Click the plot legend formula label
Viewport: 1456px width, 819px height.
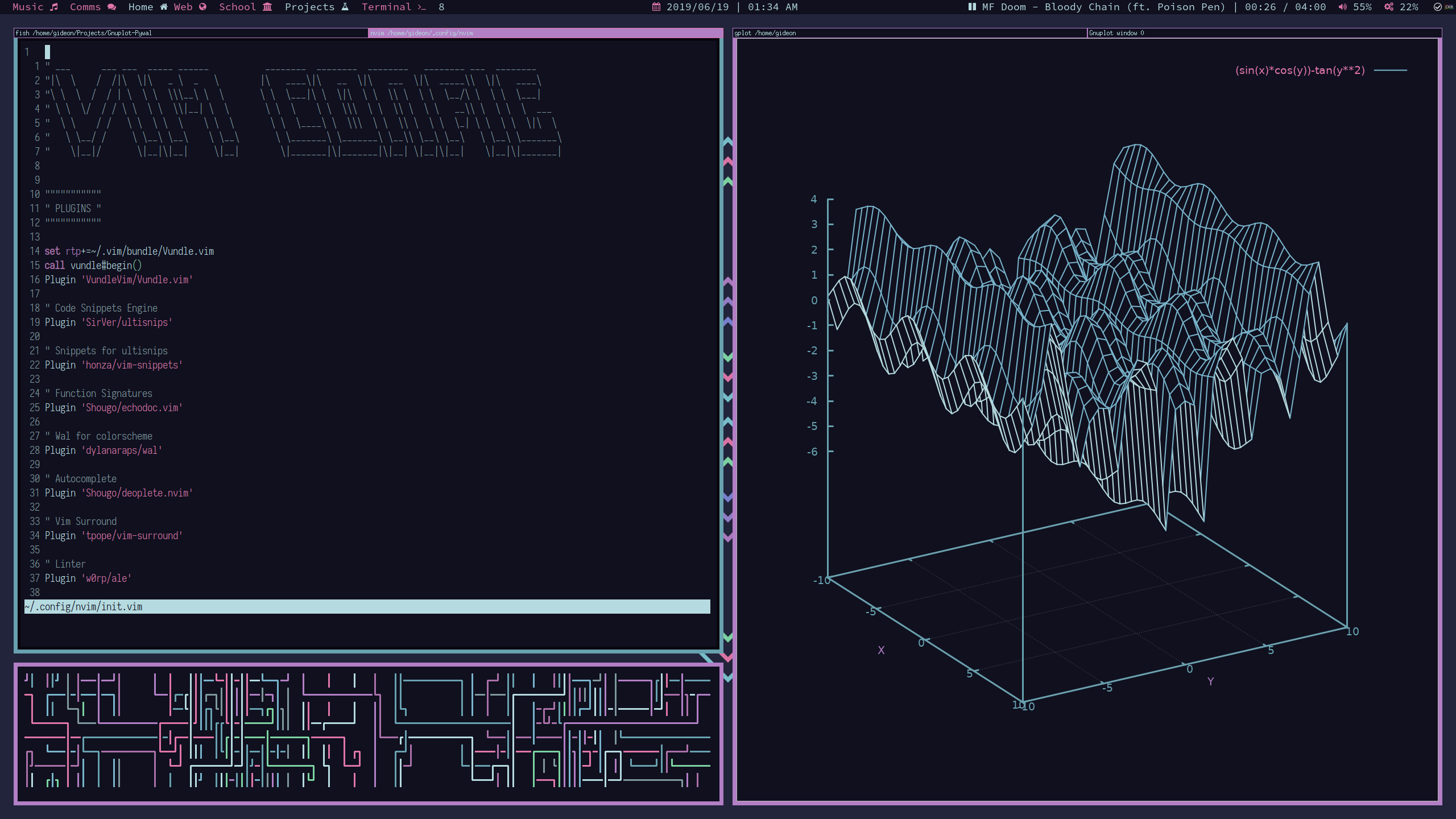pos(1300,71)
